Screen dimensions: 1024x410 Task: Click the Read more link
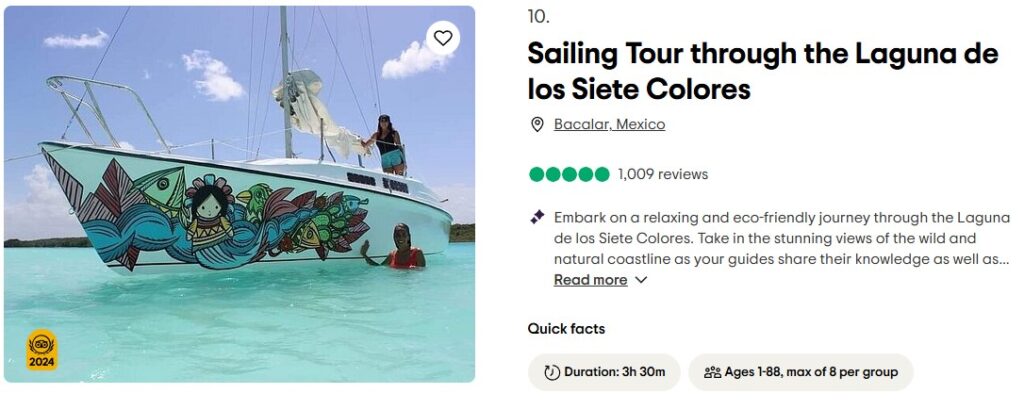click(x=590, y=280)
